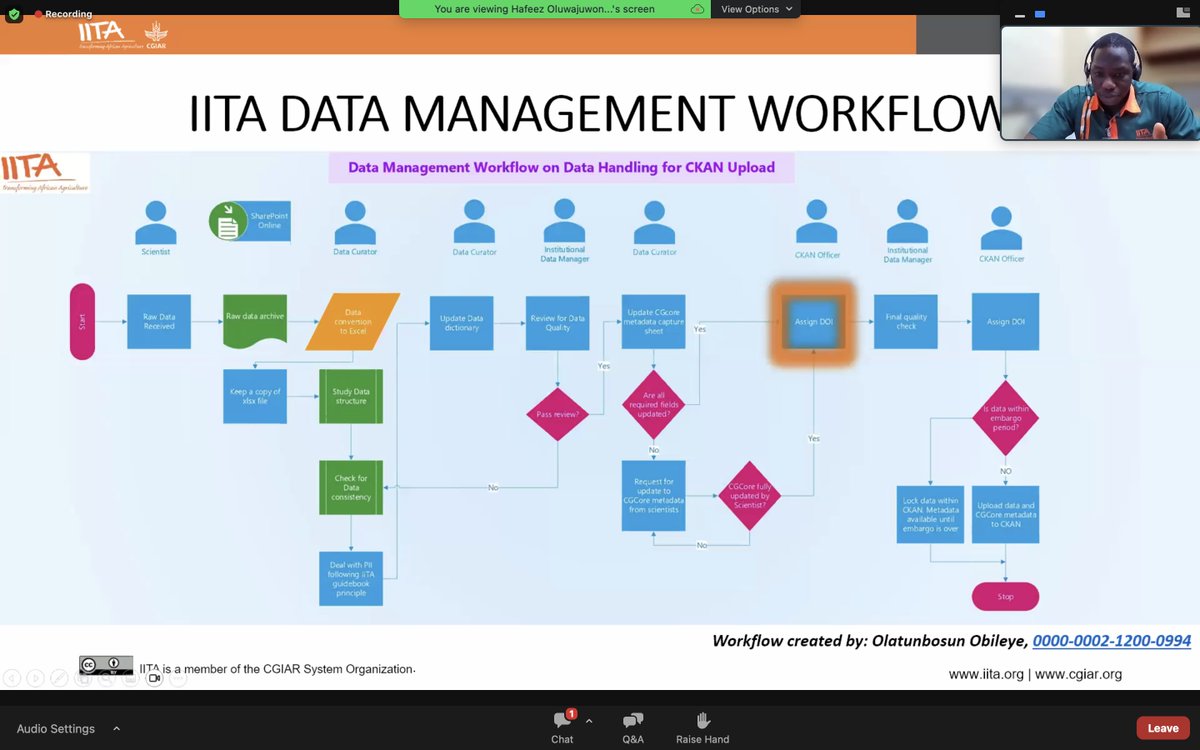1200x750 pixels.
Task: Click the speaker's video thumbnail
Action: click(x=1100, y=83)
